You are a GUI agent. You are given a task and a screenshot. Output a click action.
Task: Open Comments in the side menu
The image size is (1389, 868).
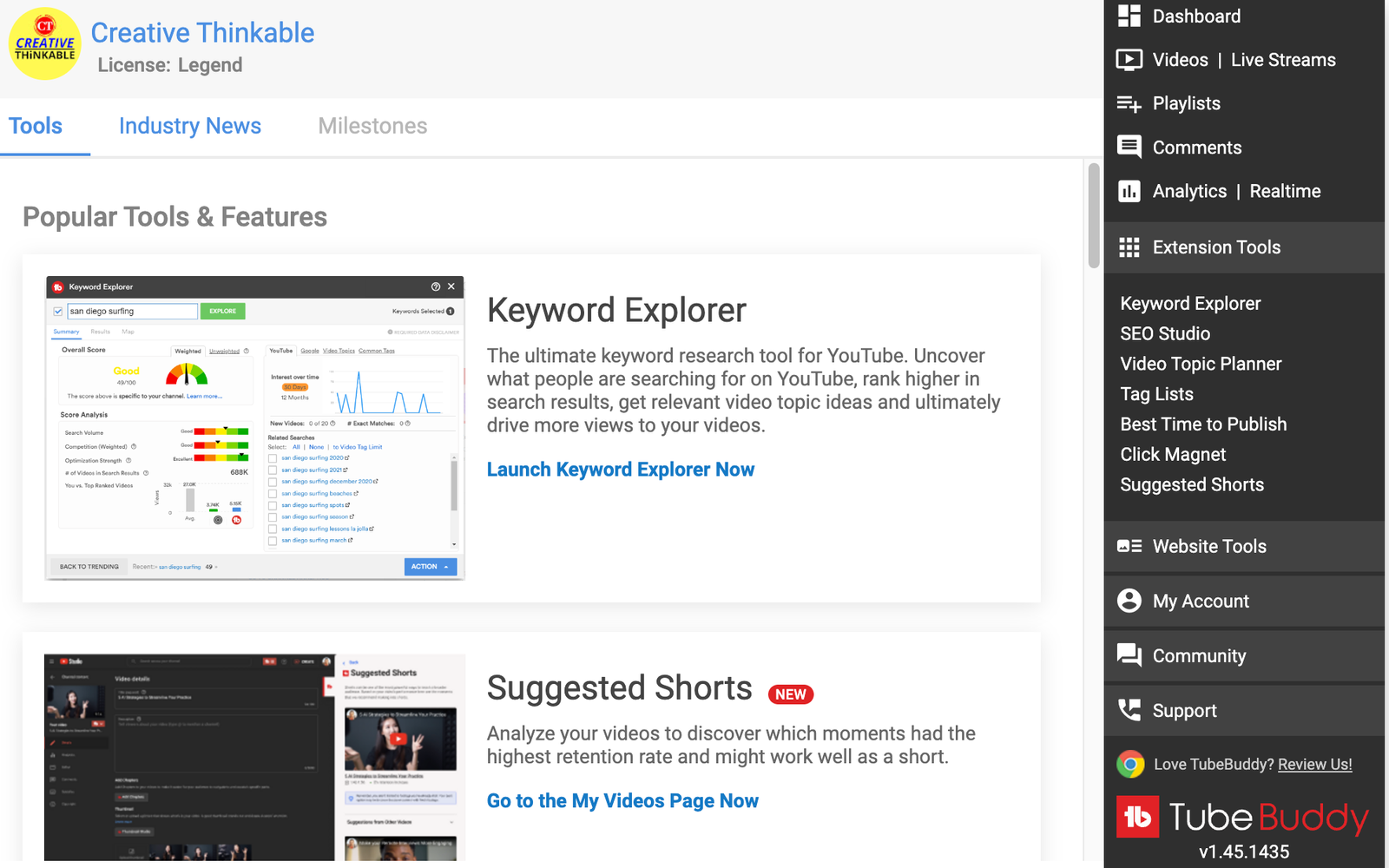pos(1196,148)
